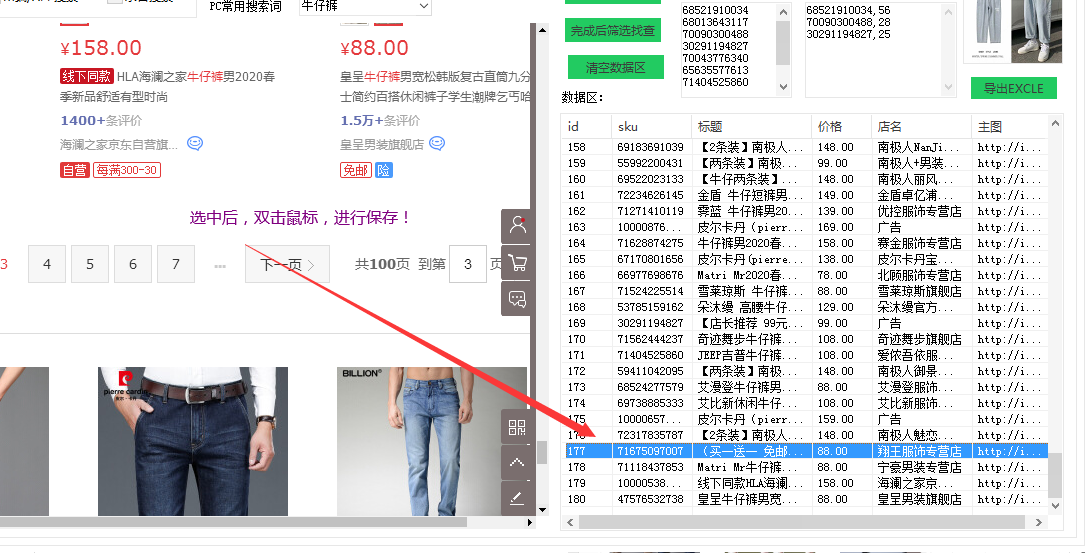The width and height of the screenshot is (1085, 553).
Task: Click the red 自营 badge
Action: click(x=75, y=170)
